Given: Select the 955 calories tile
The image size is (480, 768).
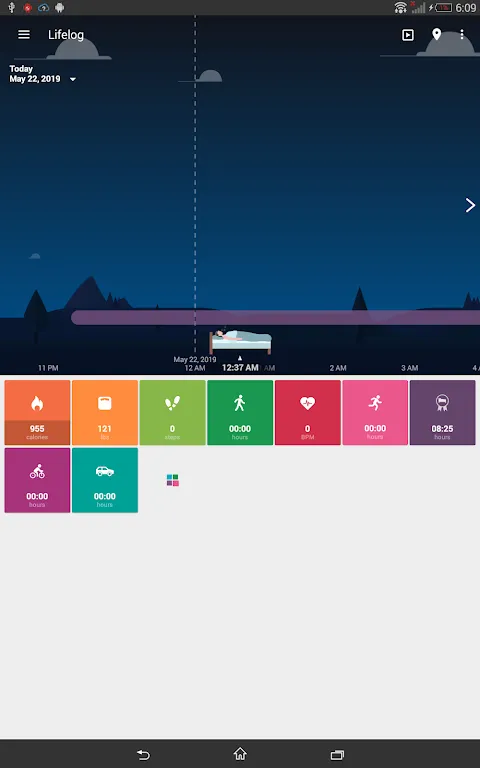Looking at the screenshot, I should (x=37, y=412).
